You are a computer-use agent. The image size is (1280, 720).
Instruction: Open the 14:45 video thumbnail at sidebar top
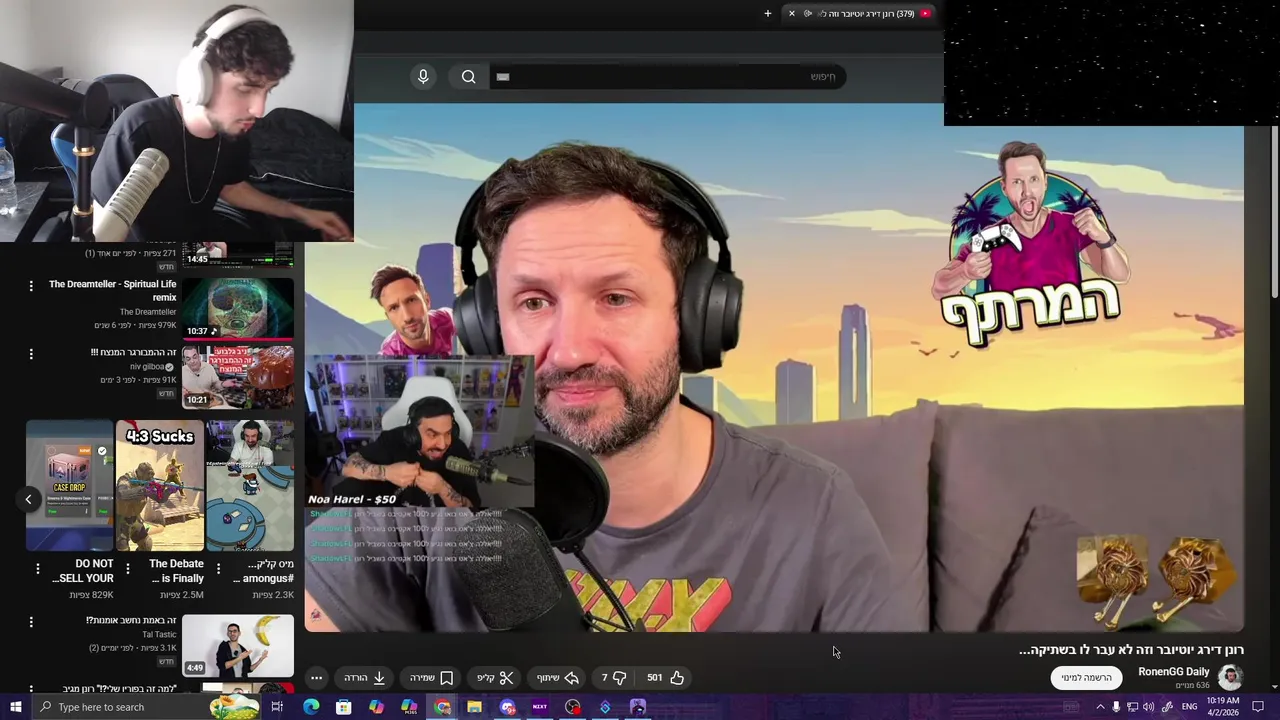tap(238, 255)
